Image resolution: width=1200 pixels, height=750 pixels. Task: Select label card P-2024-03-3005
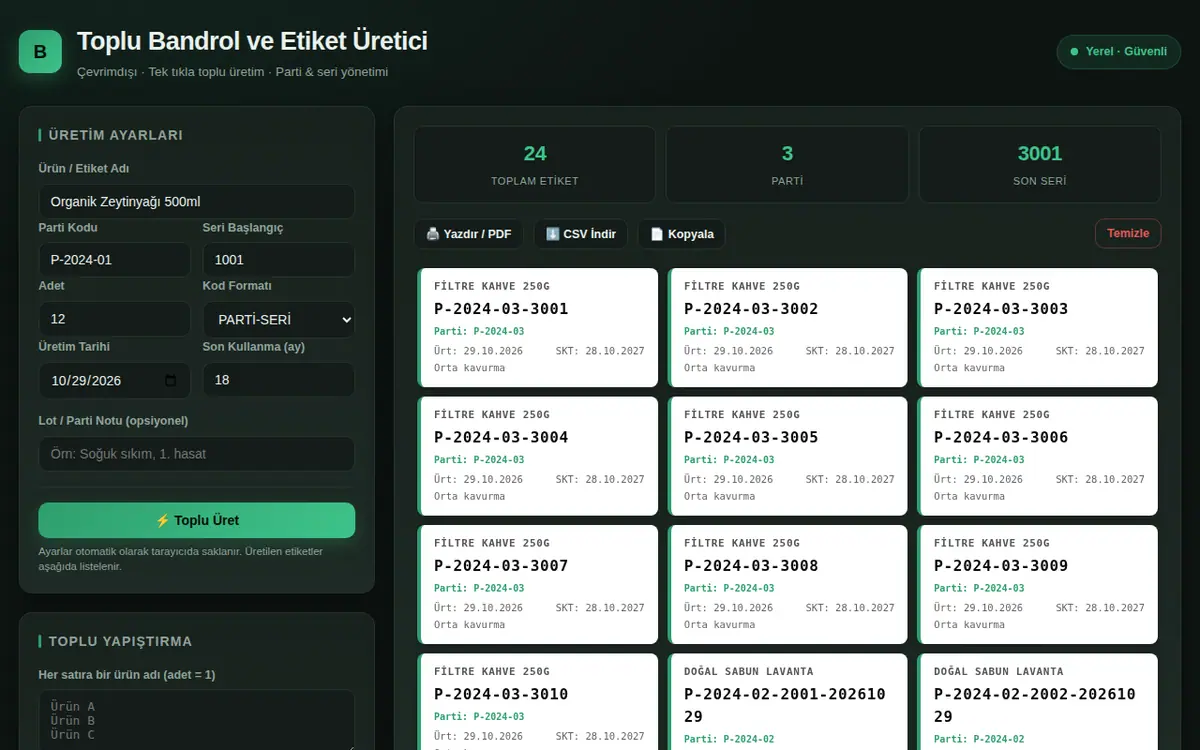click(788, 456)
